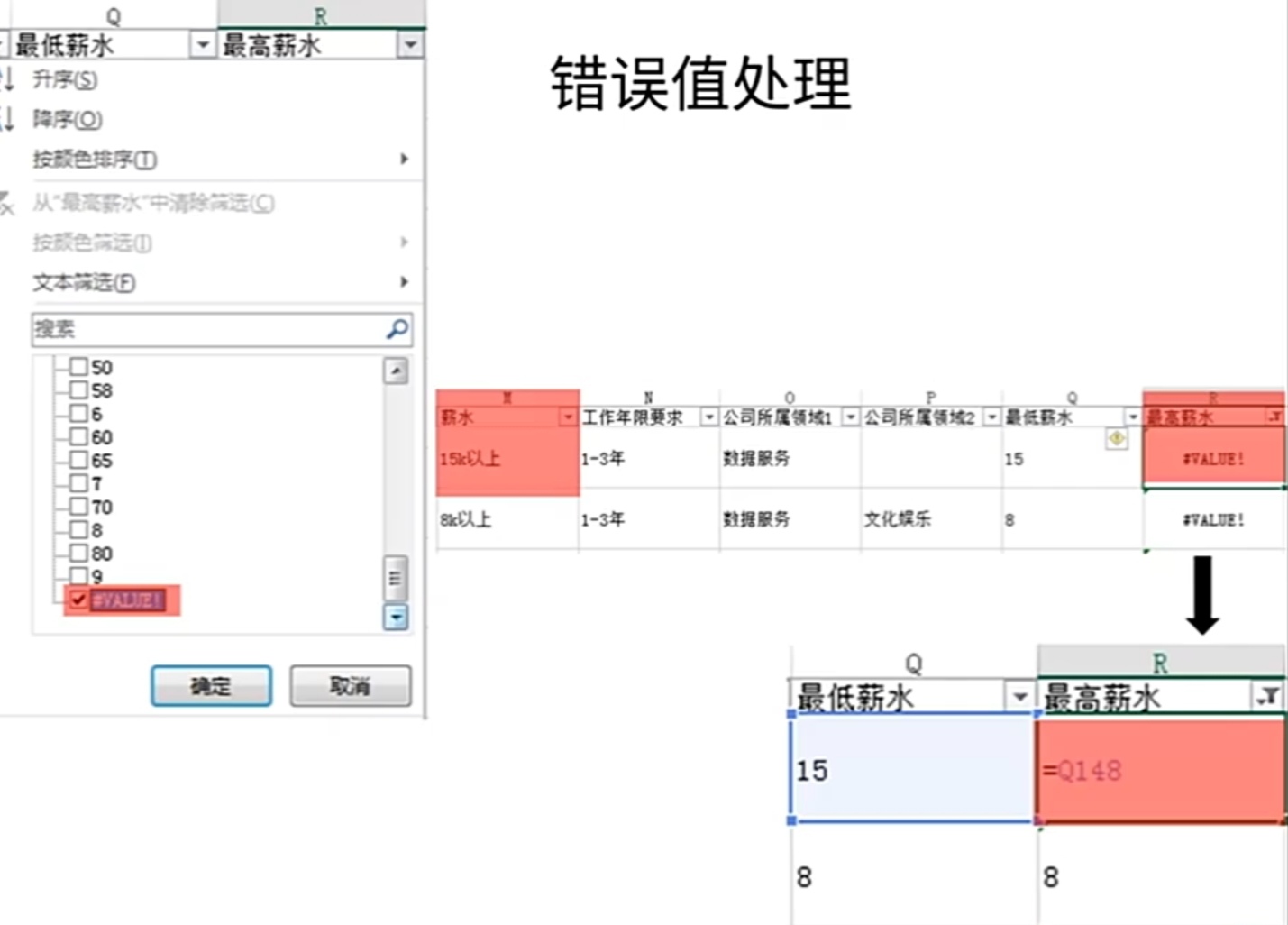
Task: Select the bottom table cell with 15
Action: (x=913, y=768)
